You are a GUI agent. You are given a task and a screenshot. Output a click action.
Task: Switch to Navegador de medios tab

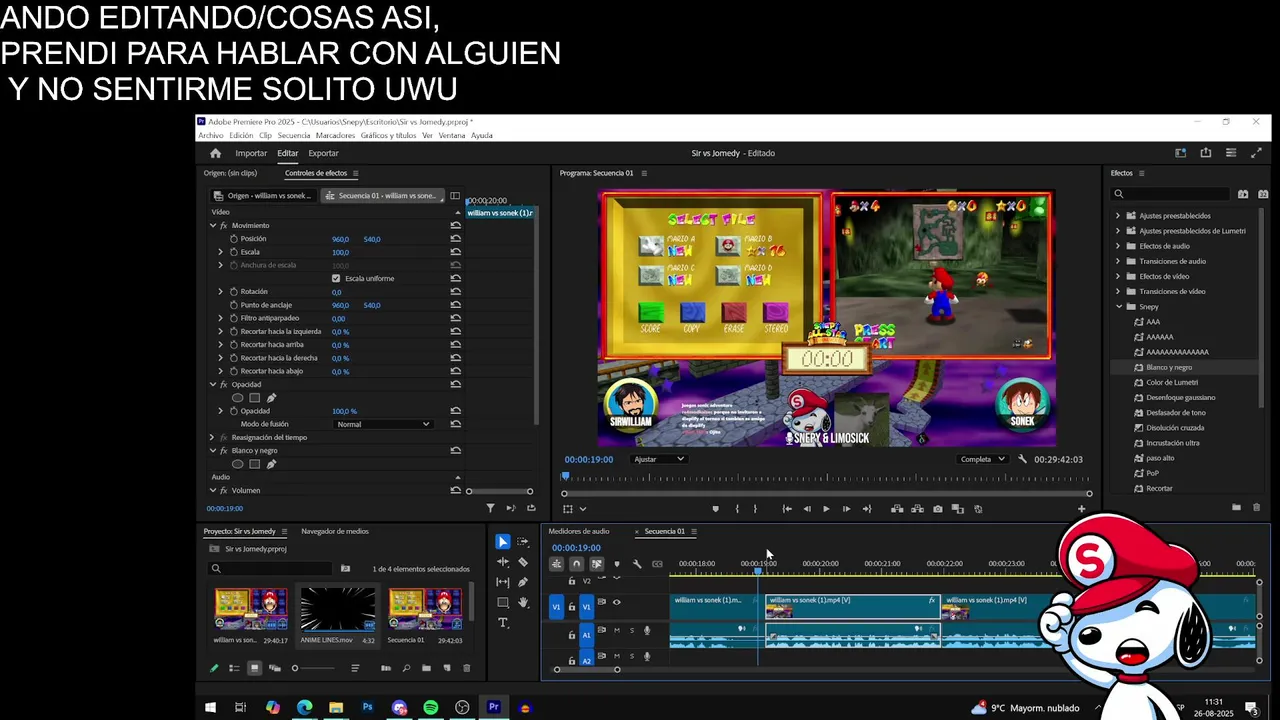pos(335,531)
